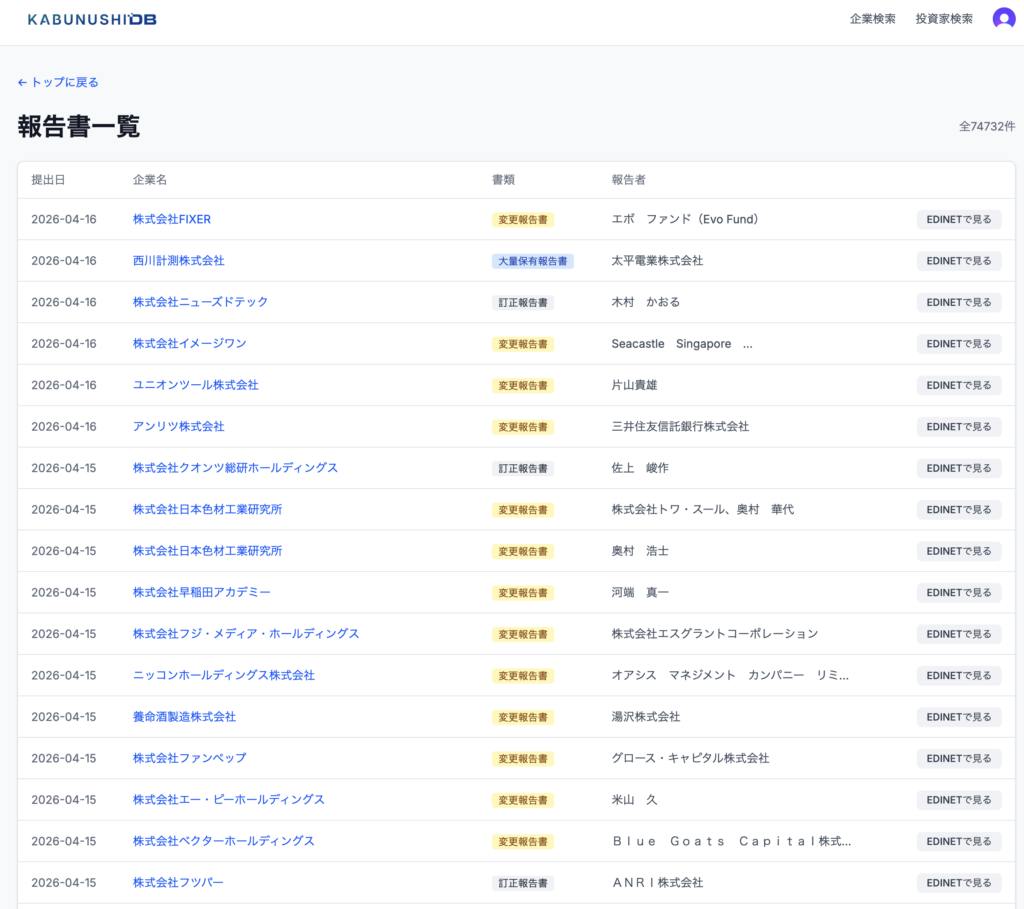
Task: Go back via トップに戻る link
Action: 58,82
